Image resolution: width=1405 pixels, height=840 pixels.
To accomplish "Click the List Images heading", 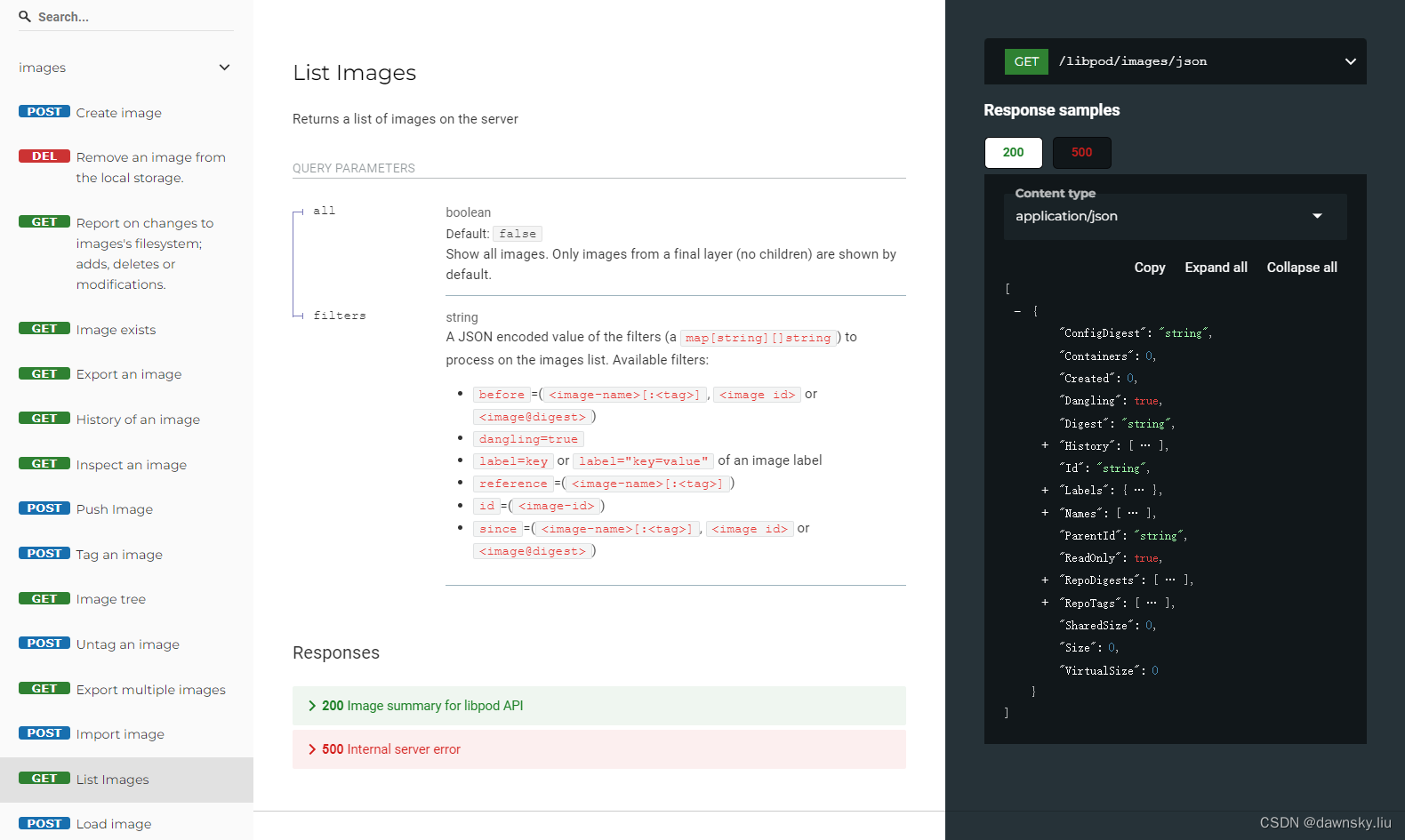I will (x=354, y=73).
